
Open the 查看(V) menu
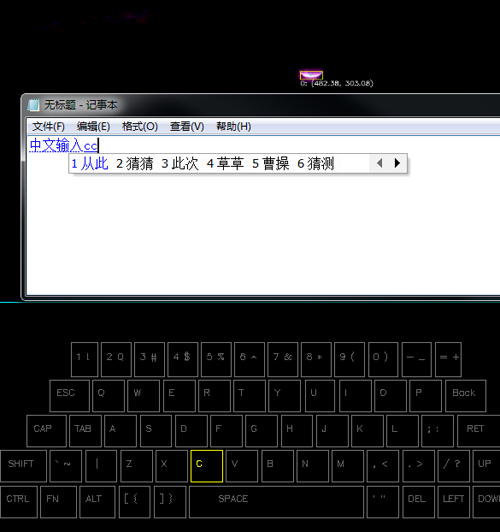point(187,127)
